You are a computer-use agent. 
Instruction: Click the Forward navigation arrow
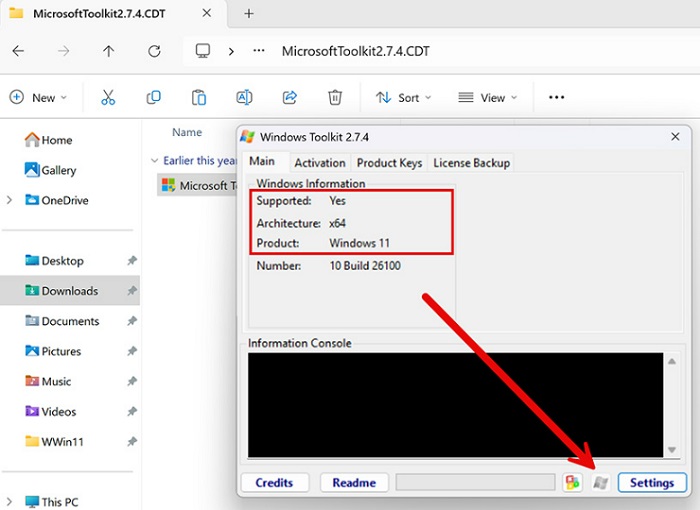tap(63, 51)
